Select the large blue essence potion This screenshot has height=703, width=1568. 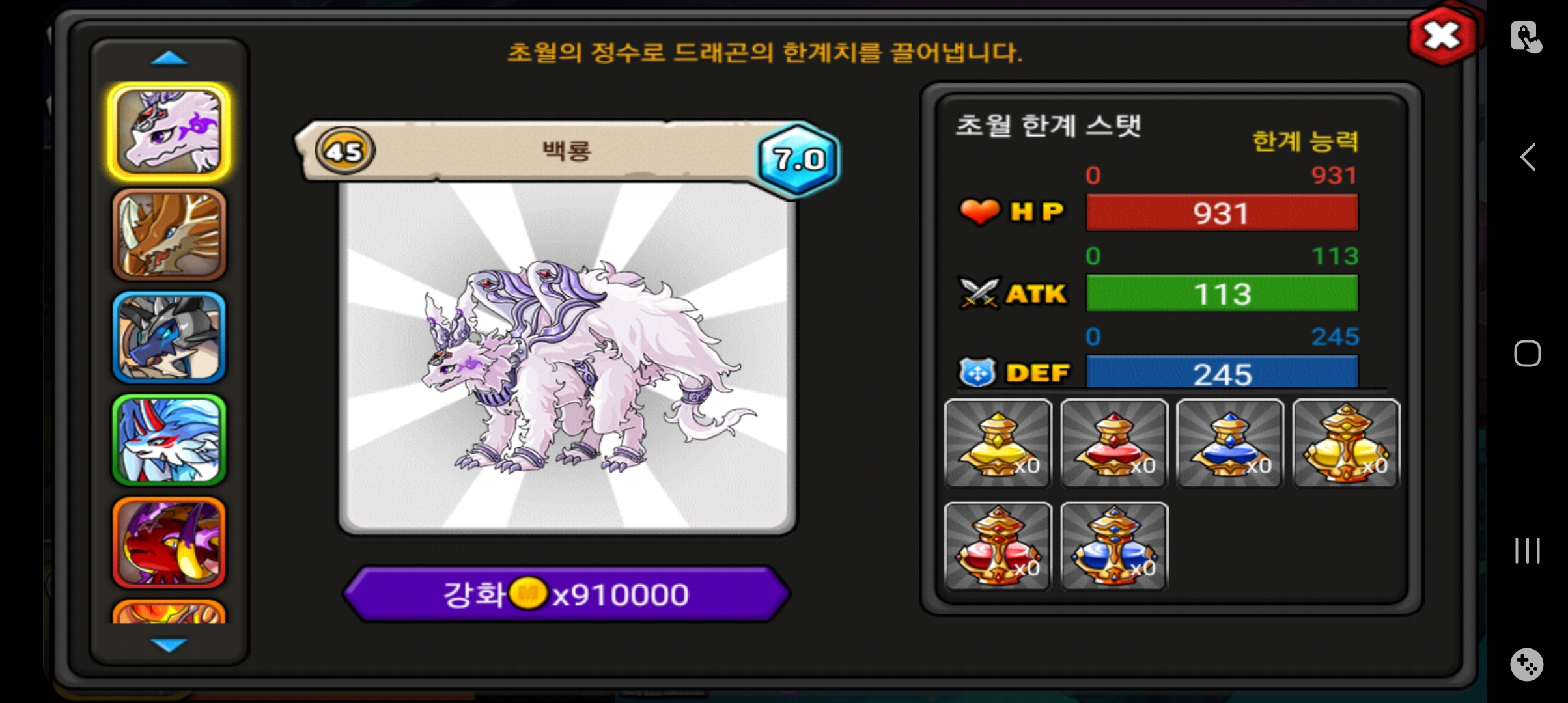tap(1114, 546)
